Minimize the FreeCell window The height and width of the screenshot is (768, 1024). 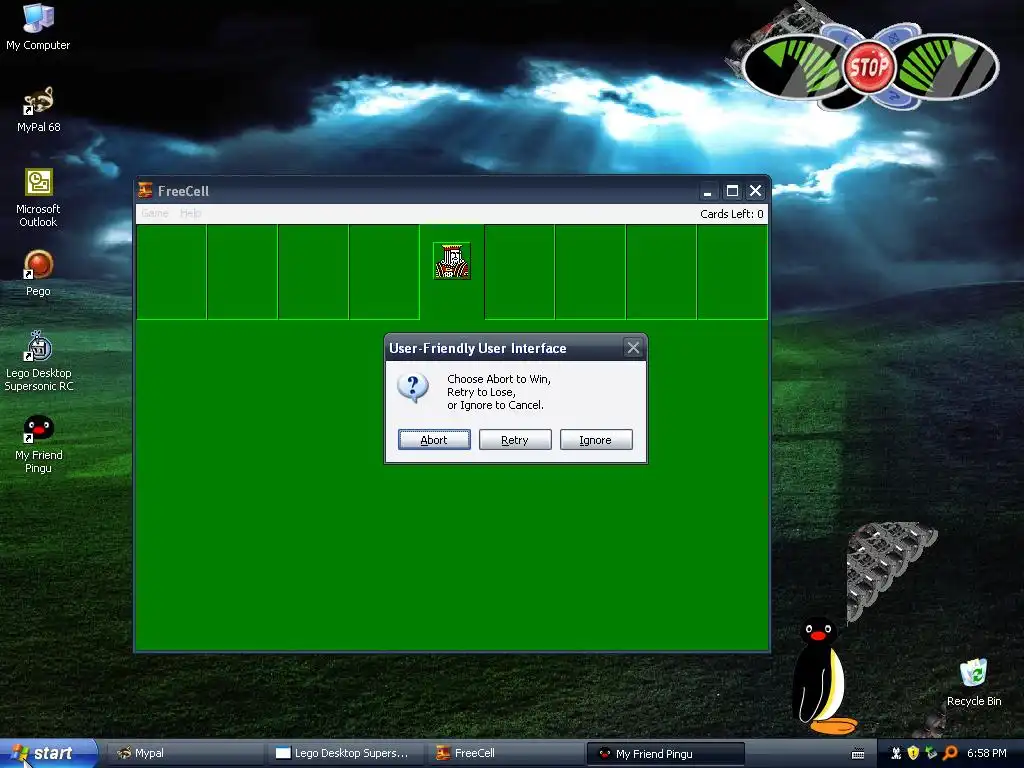[x=707, y=191]
